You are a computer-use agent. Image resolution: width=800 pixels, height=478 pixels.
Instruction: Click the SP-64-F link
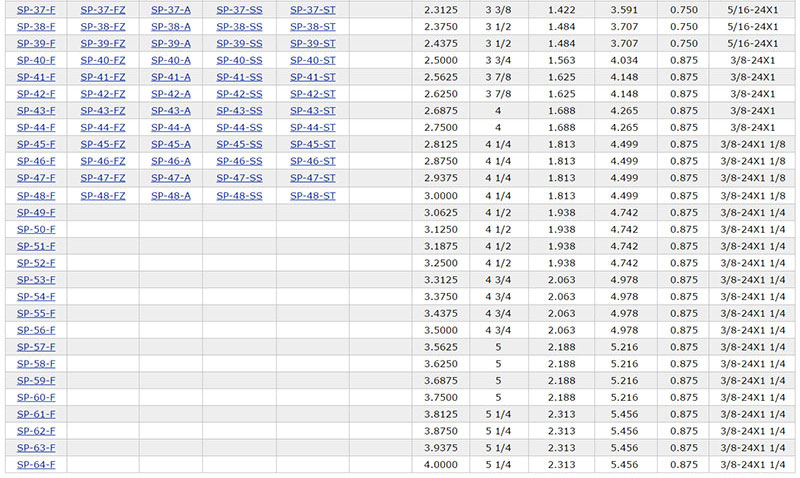[x=36, y=464]
